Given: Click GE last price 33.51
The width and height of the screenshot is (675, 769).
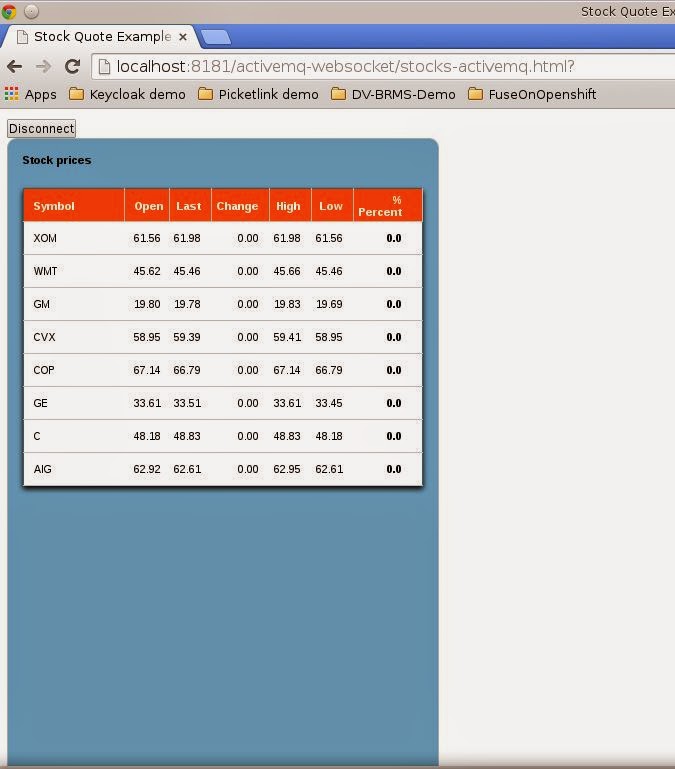Looking at the screenshot, I should coord(187,403).
